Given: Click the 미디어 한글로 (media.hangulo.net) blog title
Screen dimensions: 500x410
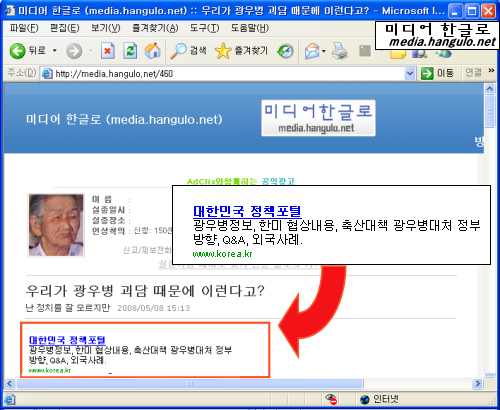Looking at the screenshot, I should pyautogui.click(x=124, y=119).
